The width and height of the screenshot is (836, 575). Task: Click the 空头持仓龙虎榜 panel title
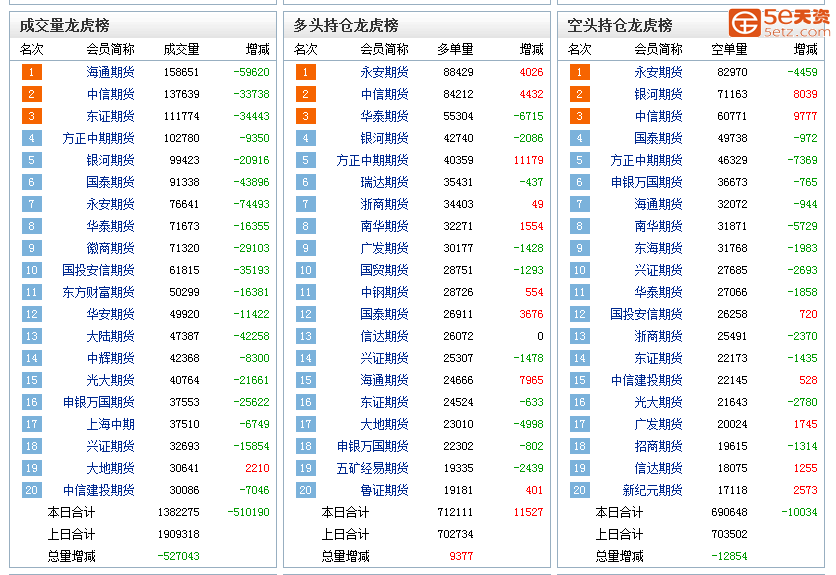point(620,25)
